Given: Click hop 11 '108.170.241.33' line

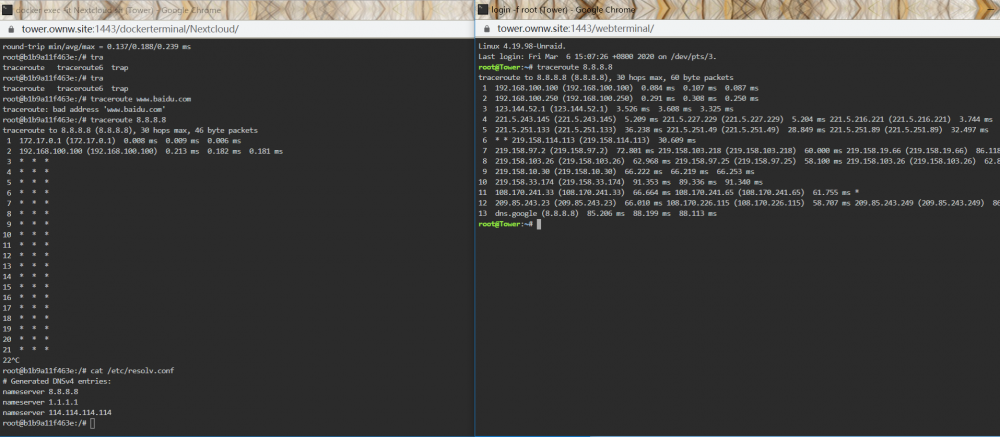Looking at the screenshot, I should (668, 192).
